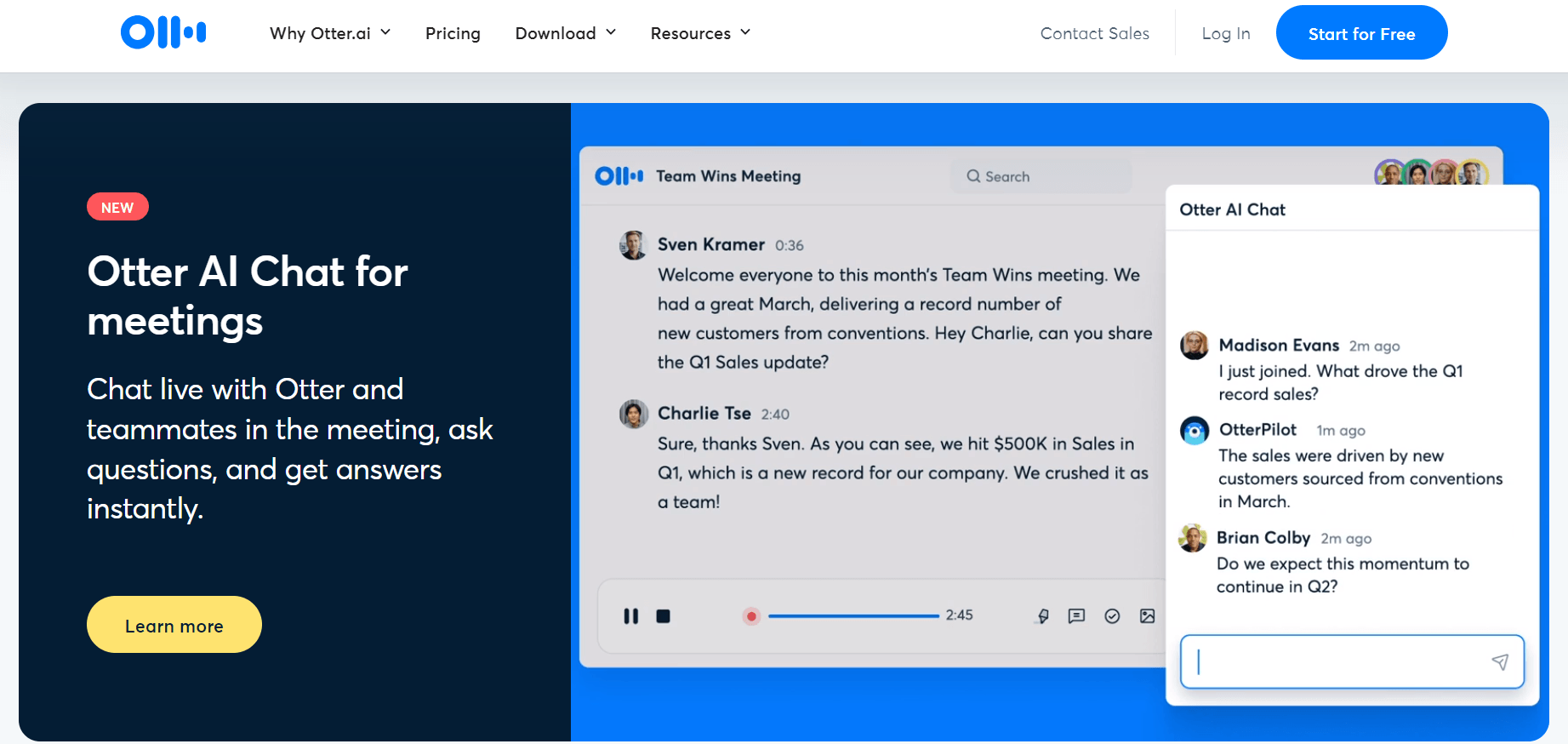The height and width of the screenshot is (744, 1568).
Task: Click the image icon in the recording bar
Action: coord(1147,615)
